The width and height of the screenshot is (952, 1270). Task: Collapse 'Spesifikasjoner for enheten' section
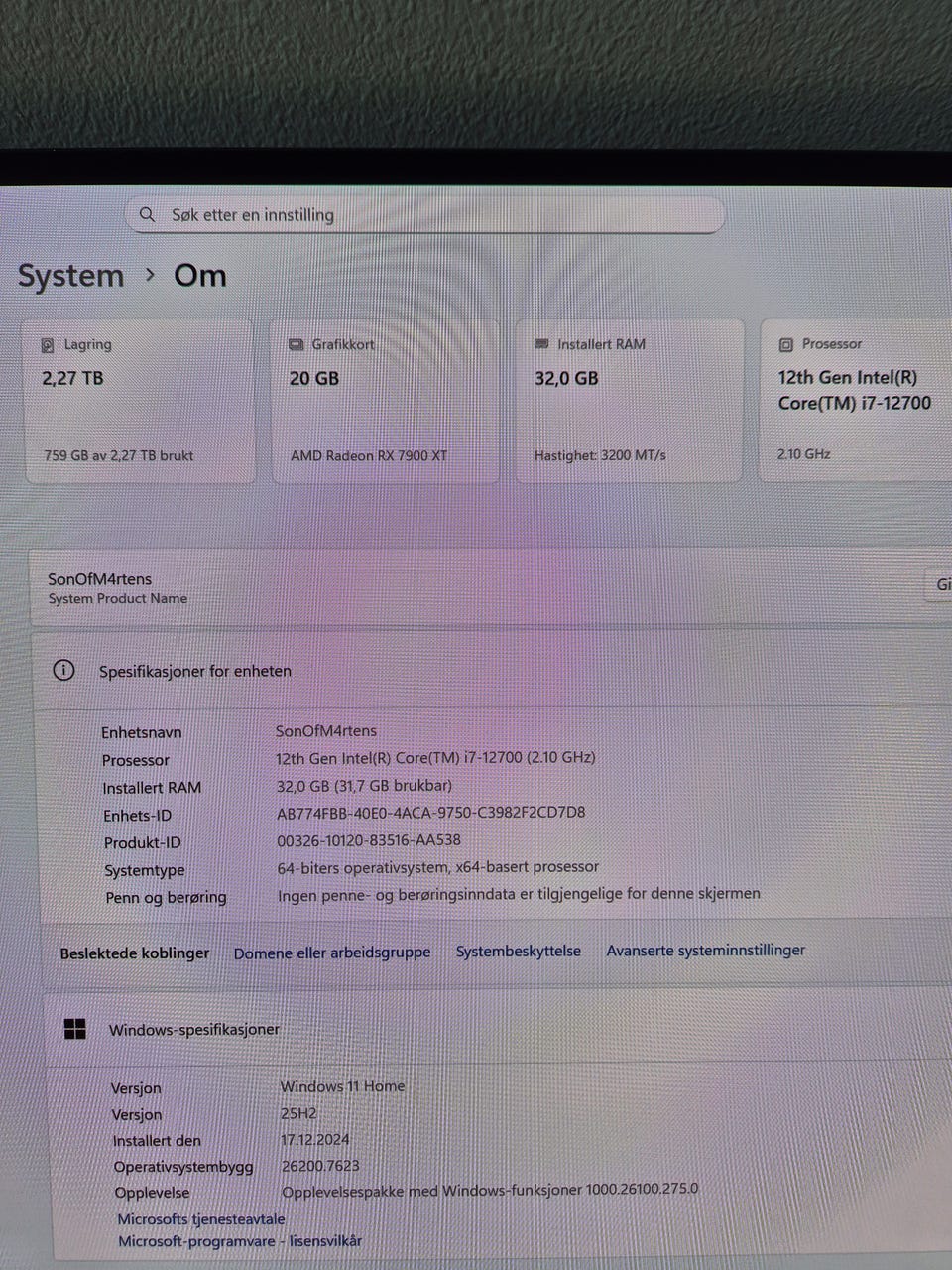click(x=491, y=671)
